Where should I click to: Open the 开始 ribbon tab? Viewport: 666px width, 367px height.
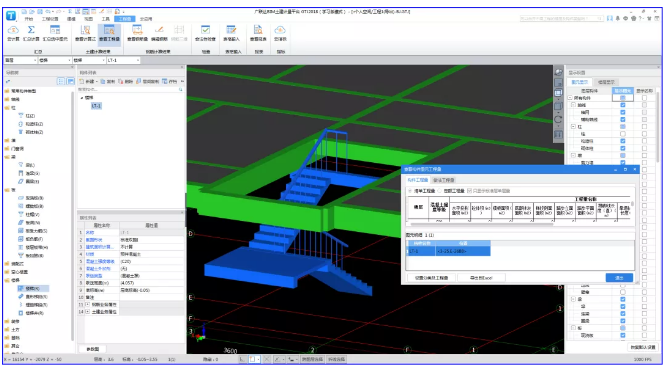click(28, 19)
